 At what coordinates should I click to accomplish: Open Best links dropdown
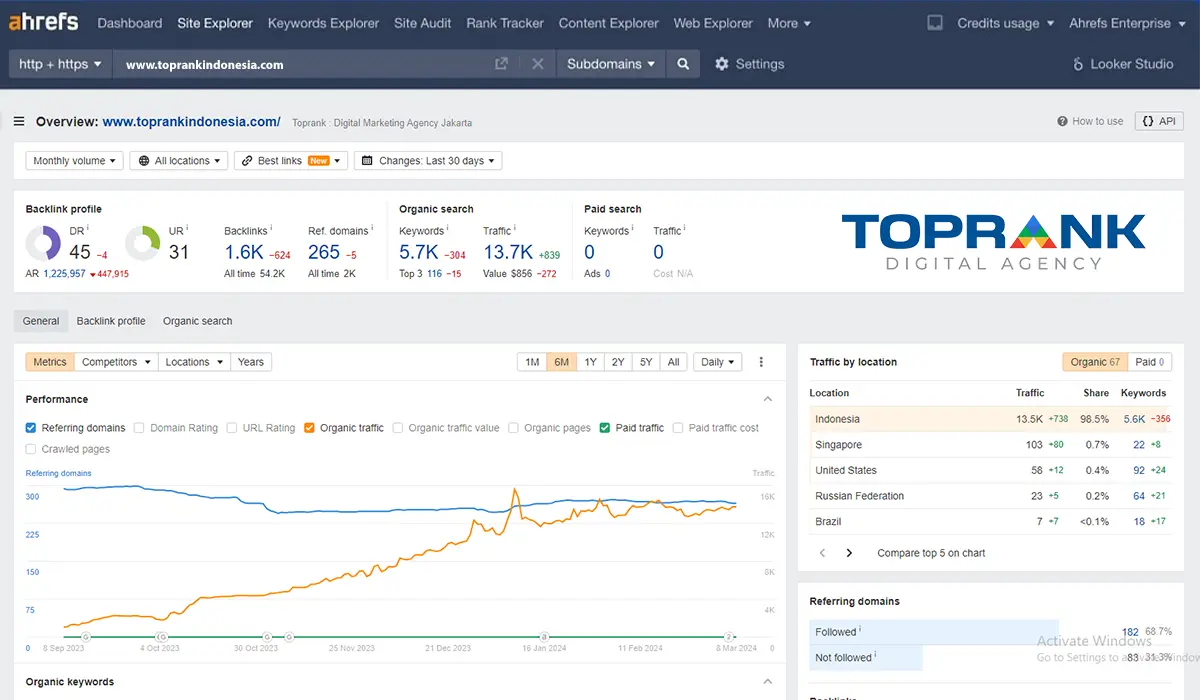tap(291, 161)
